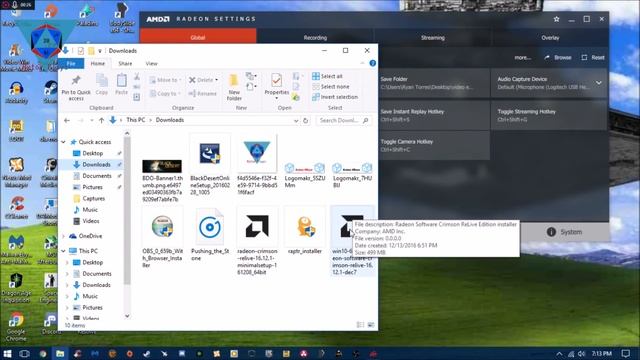Image resolution: width=640 pixels, height=360 pixels.
Task: Select the radeon-crimson-relive minimalsetup file
Action: coord(257,241)
